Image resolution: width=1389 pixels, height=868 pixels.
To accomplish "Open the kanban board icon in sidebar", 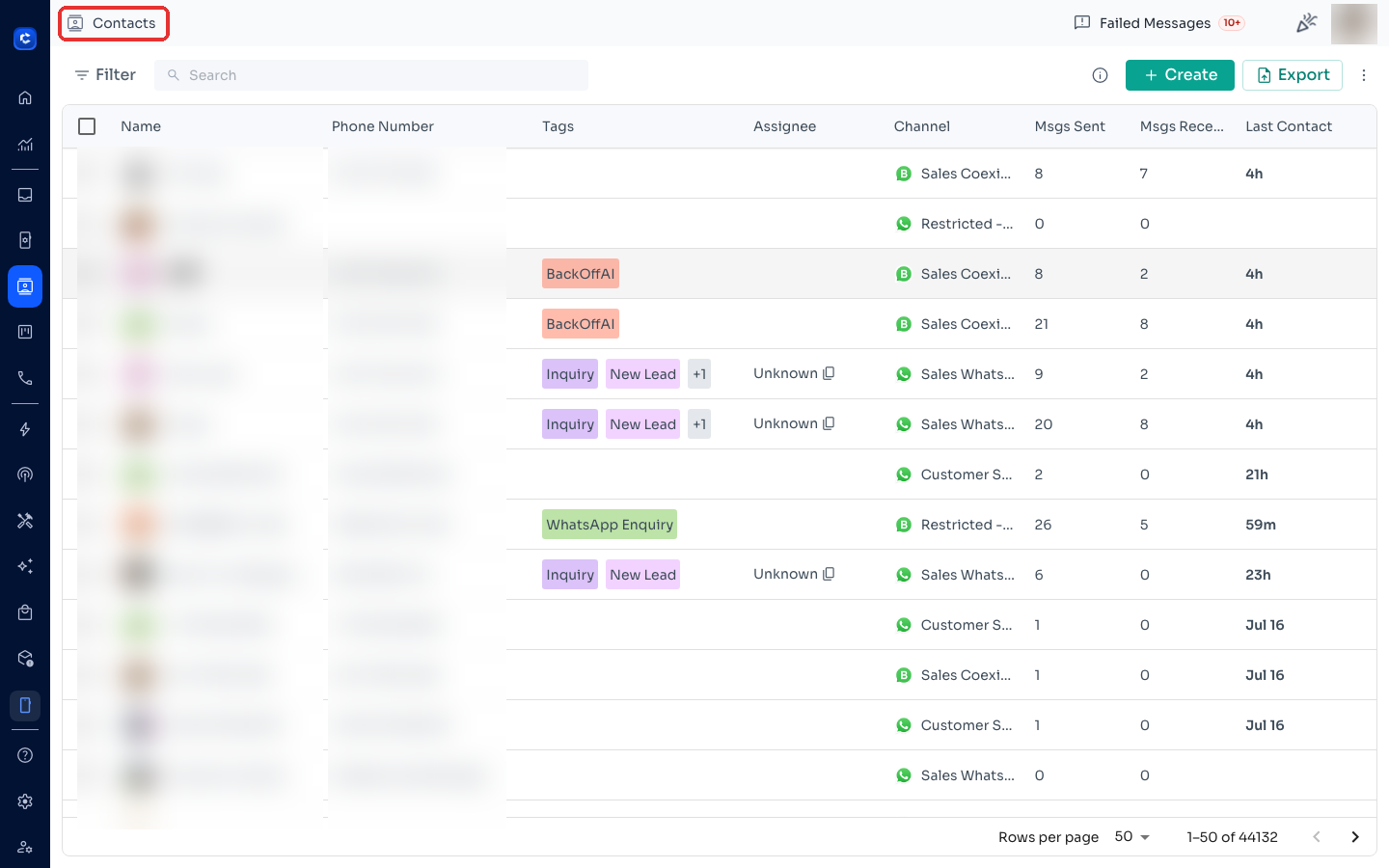I will [25, 332].
